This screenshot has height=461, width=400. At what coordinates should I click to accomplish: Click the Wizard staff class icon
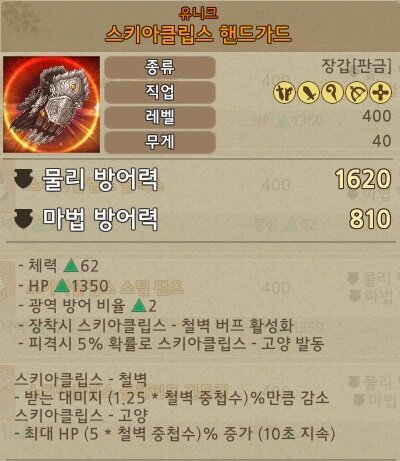point(332,93)
